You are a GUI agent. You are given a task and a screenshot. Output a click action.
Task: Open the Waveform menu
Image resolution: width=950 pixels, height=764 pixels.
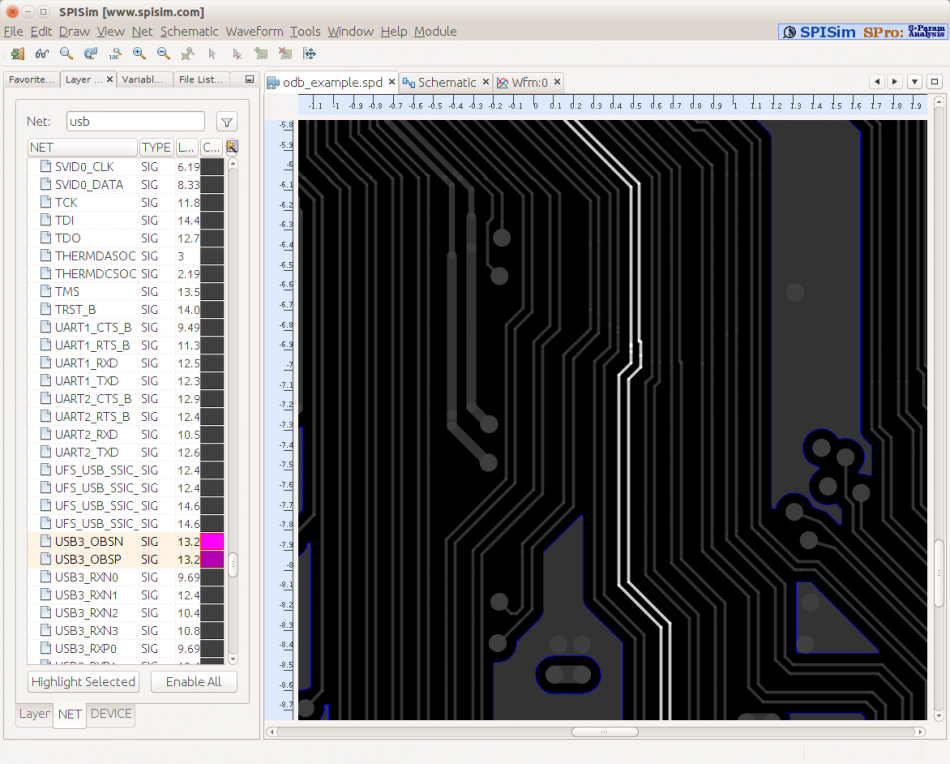click(254, 31)
